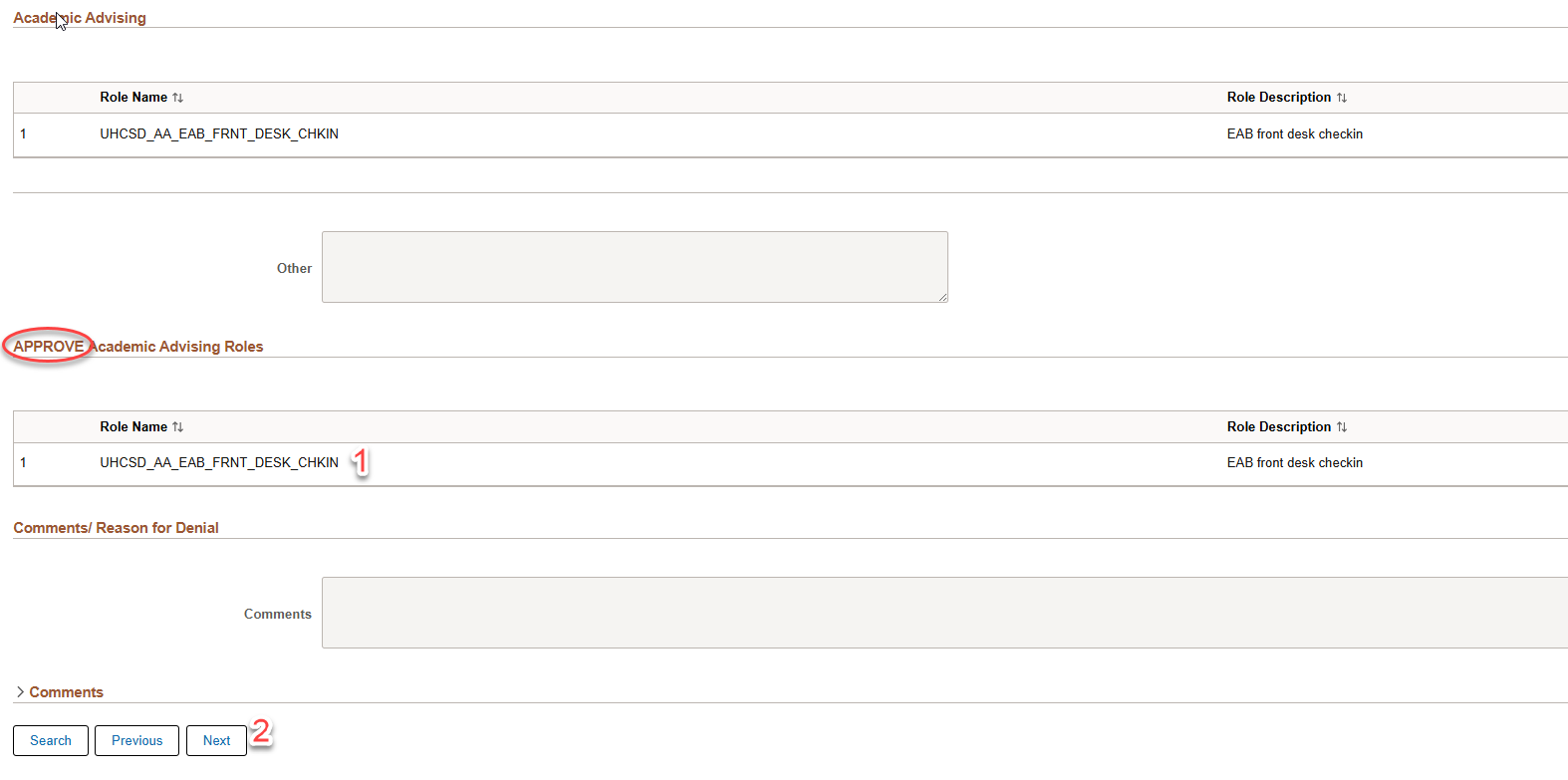Image resolution: width=1568 pixels, height=780 pixels.
Task: Click the Previous button
Action: click(x=136, y=740)
